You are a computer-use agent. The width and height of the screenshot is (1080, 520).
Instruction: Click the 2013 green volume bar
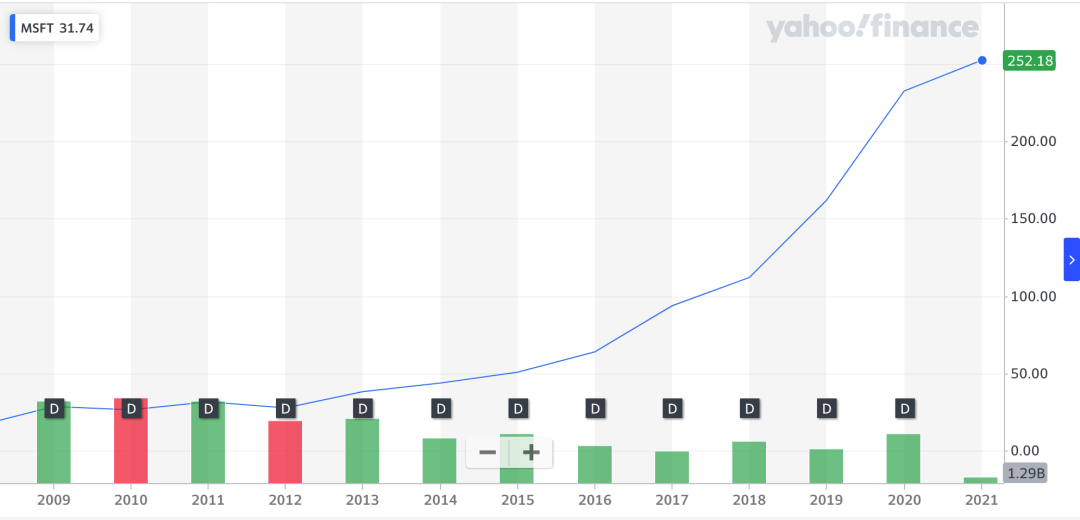pos(362,451)
